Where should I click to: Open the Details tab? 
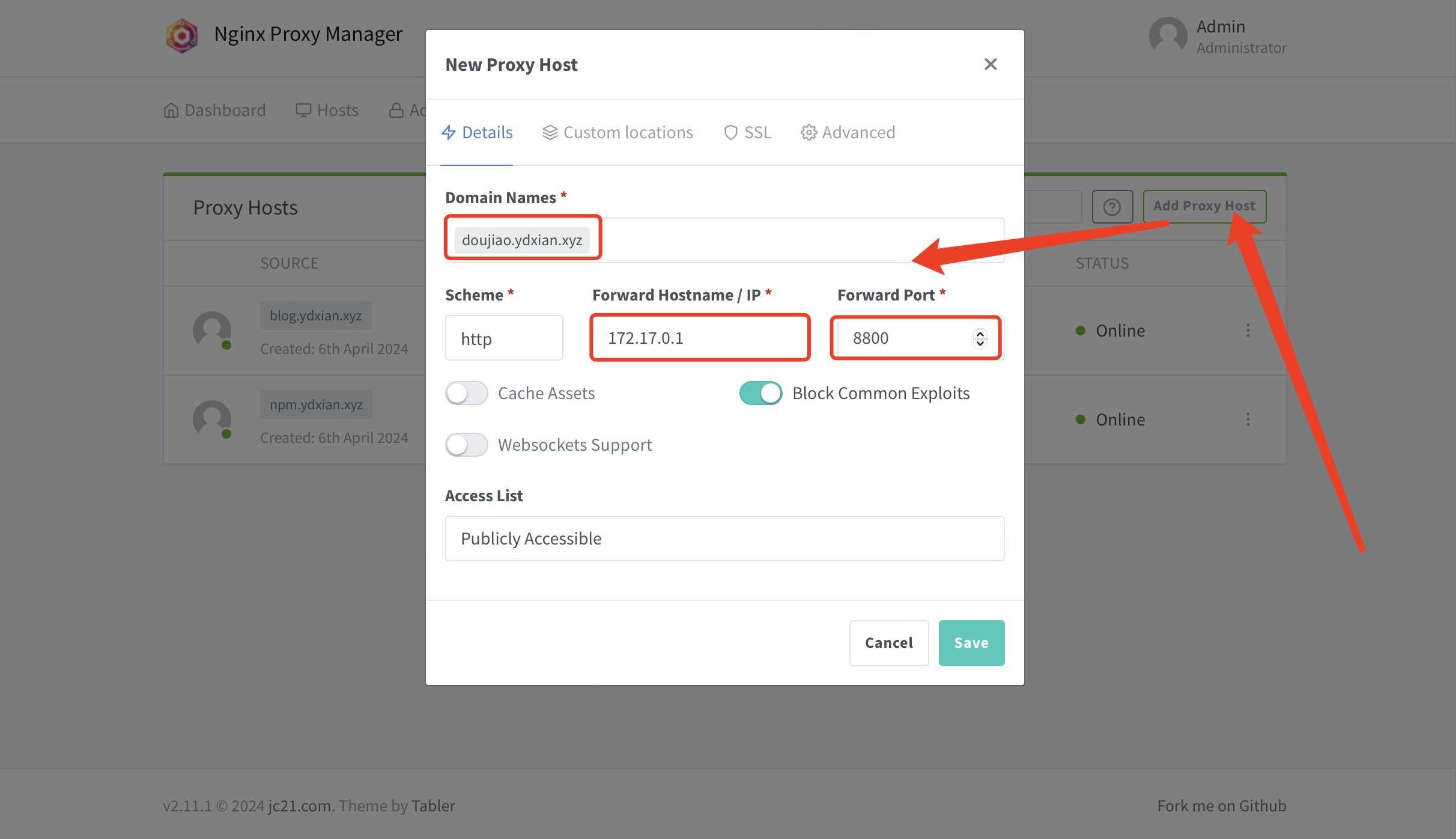pos(477,132)
